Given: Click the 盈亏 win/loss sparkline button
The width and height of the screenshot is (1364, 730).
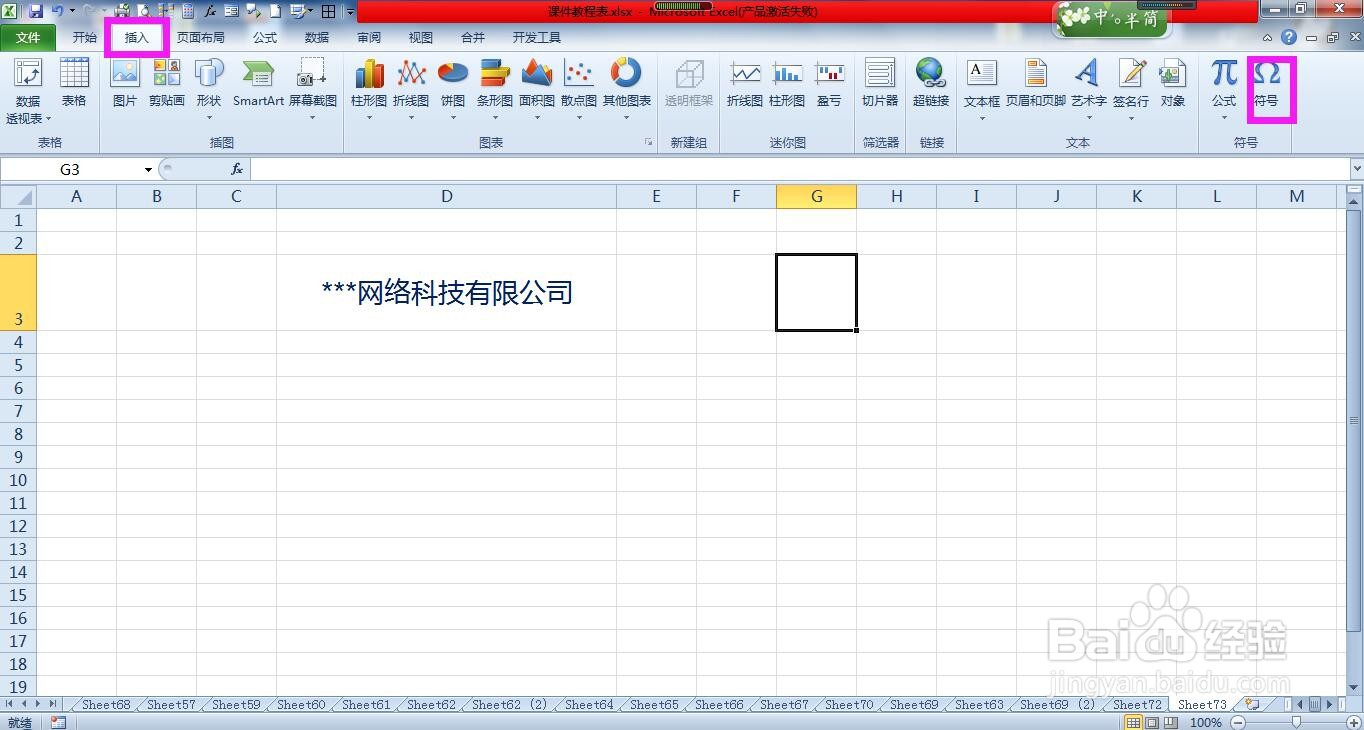Looking at the screenshot, I should 829,85.
